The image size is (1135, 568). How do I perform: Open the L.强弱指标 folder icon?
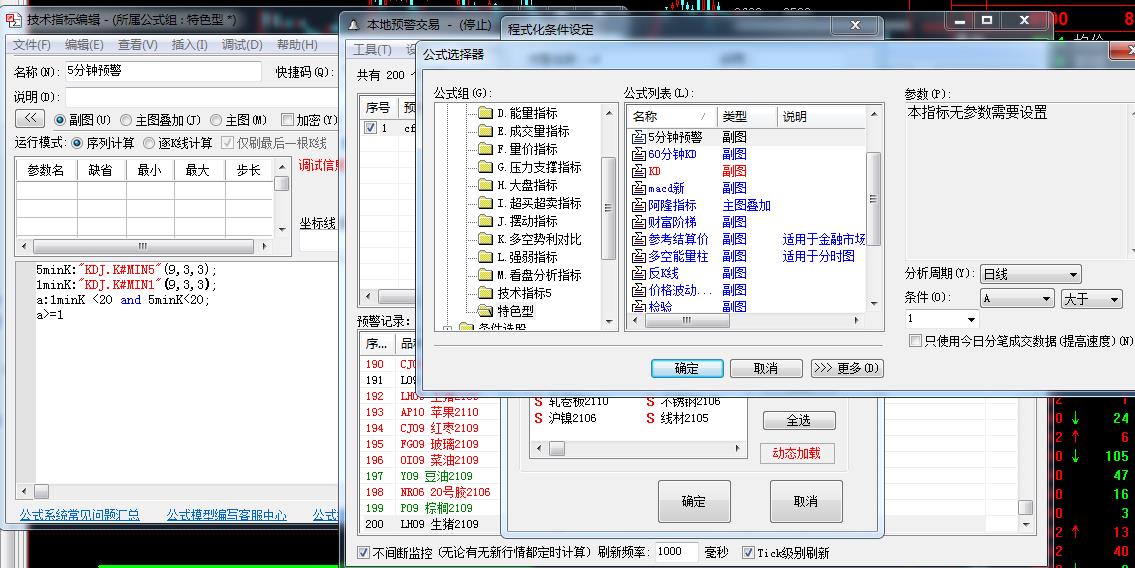(485, 257)
